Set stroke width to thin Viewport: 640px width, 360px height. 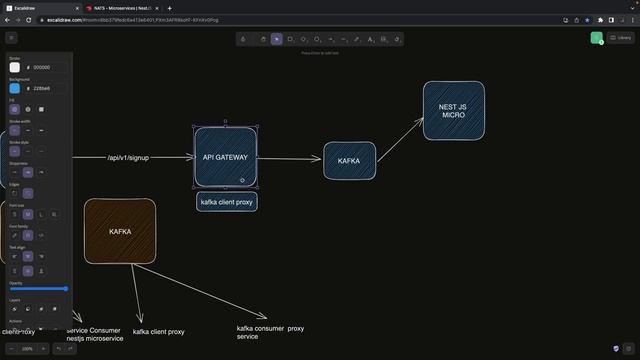(x=15, y=130)
